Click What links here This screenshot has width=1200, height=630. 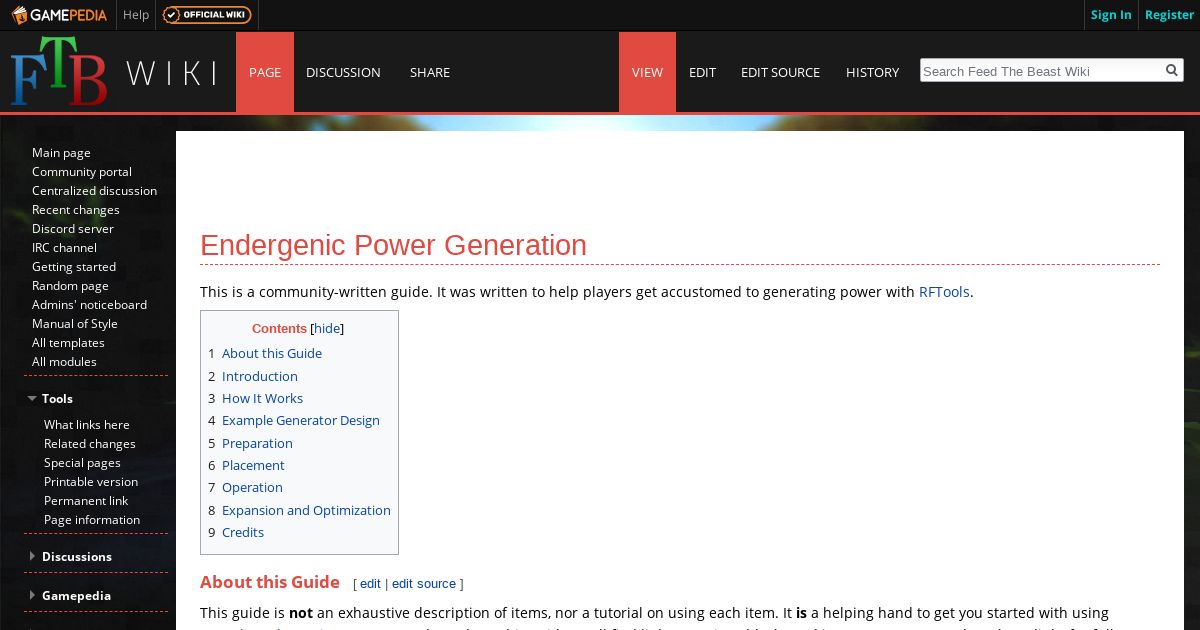87,424
